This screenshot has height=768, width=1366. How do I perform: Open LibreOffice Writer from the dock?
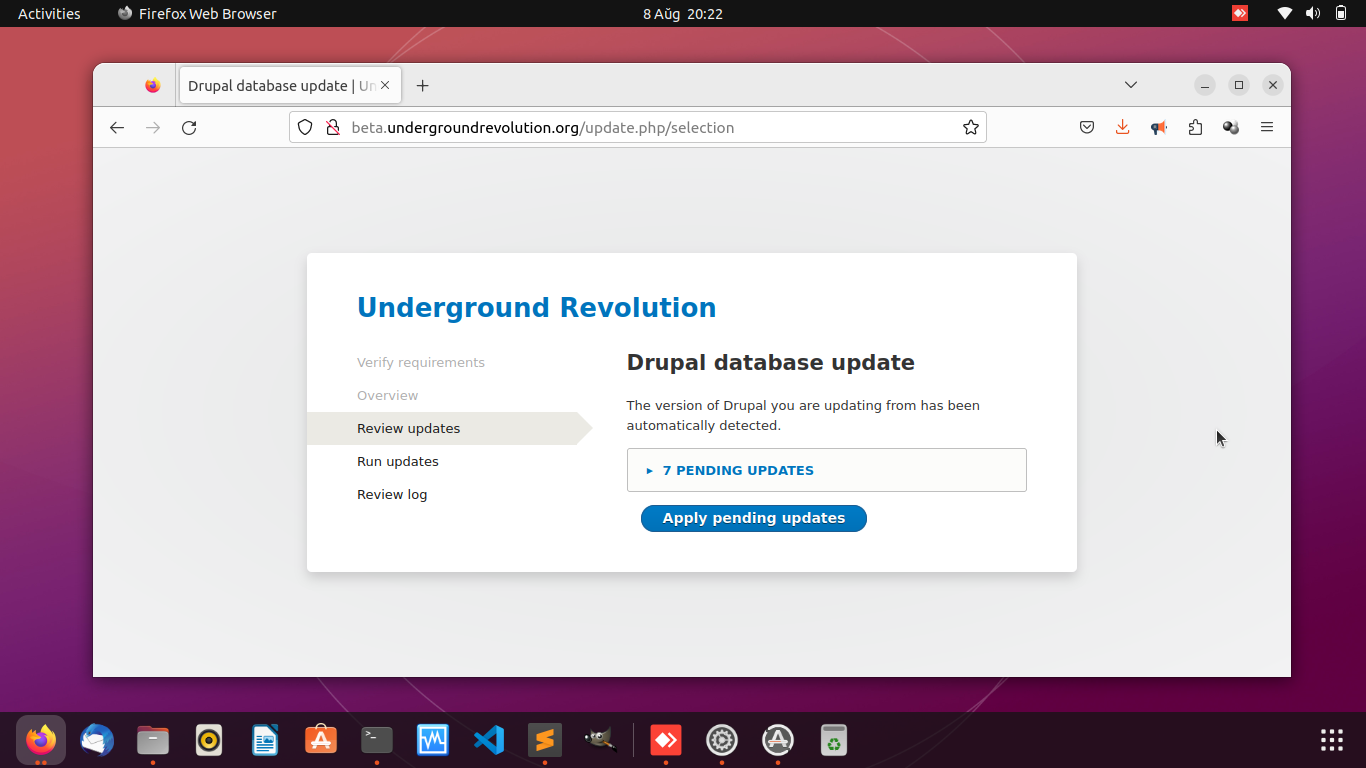point(265,740)
